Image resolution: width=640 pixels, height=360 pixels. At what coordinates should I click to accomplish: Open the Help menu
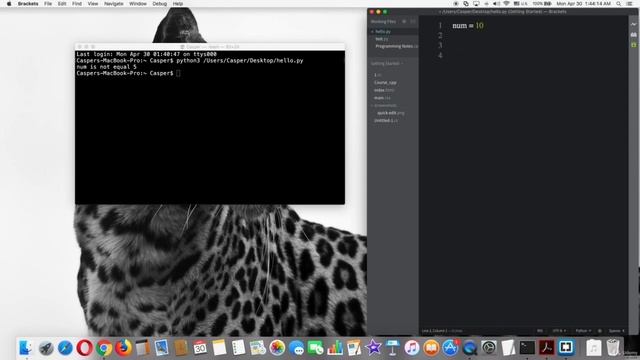click(x=178, y=4)
